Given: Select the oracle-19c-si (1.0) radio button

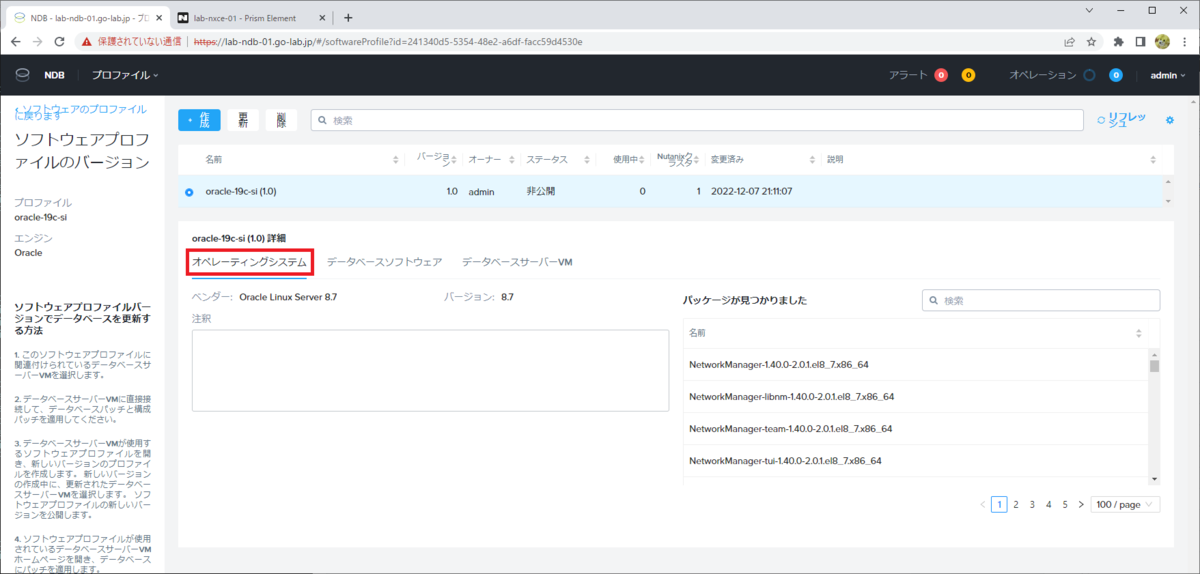Looking at the screenshot, I should pos(189,192).
